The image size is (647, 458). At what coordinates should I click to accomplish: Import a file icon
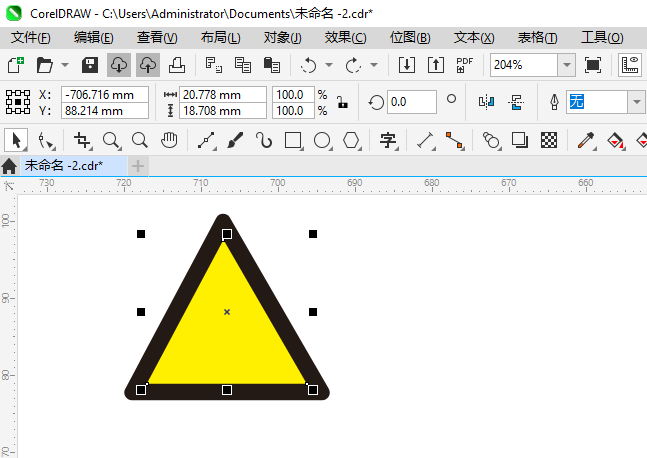(x=407, y=65)
